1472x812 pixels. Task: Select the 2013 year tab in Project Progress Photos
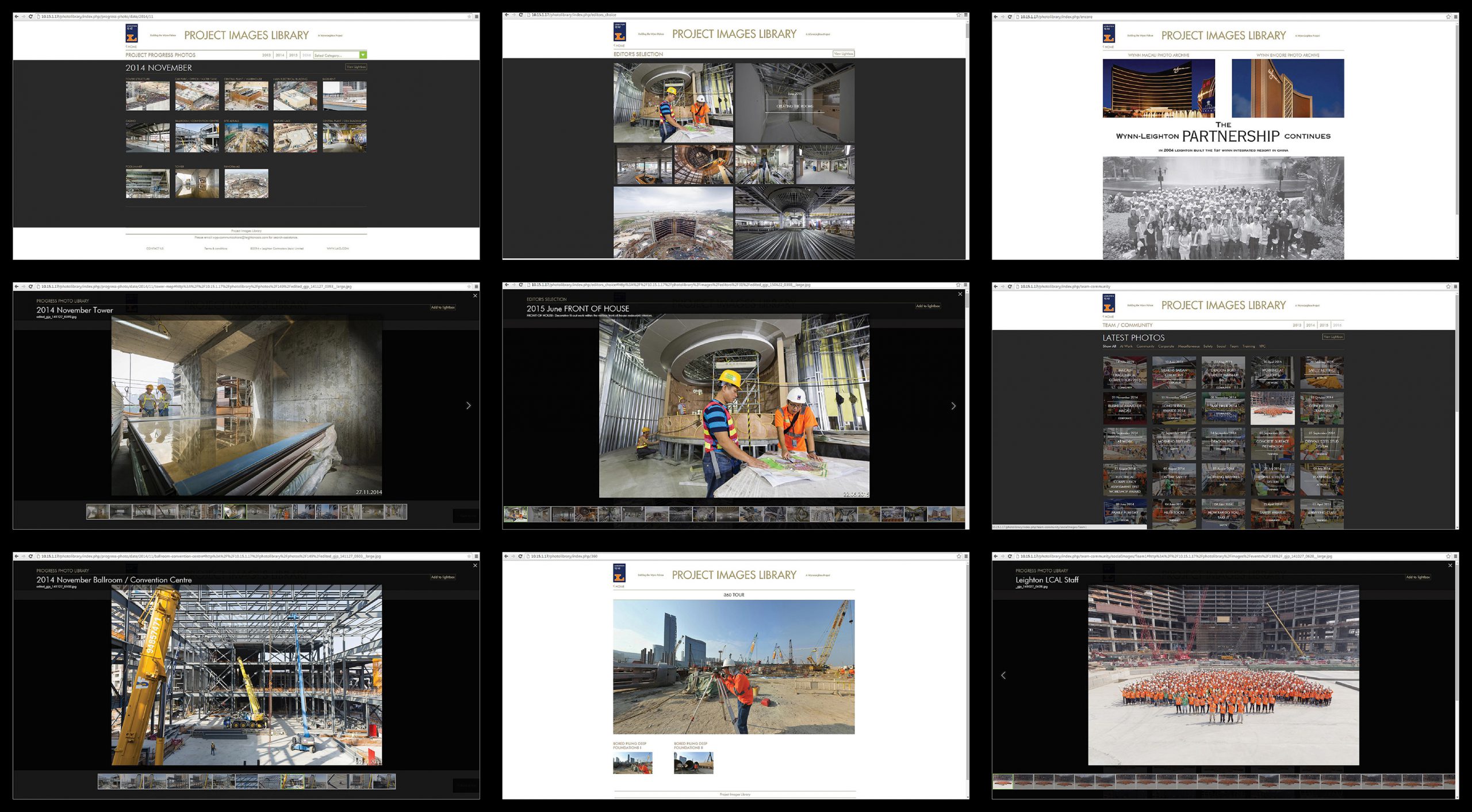click(x=266, y=55)
